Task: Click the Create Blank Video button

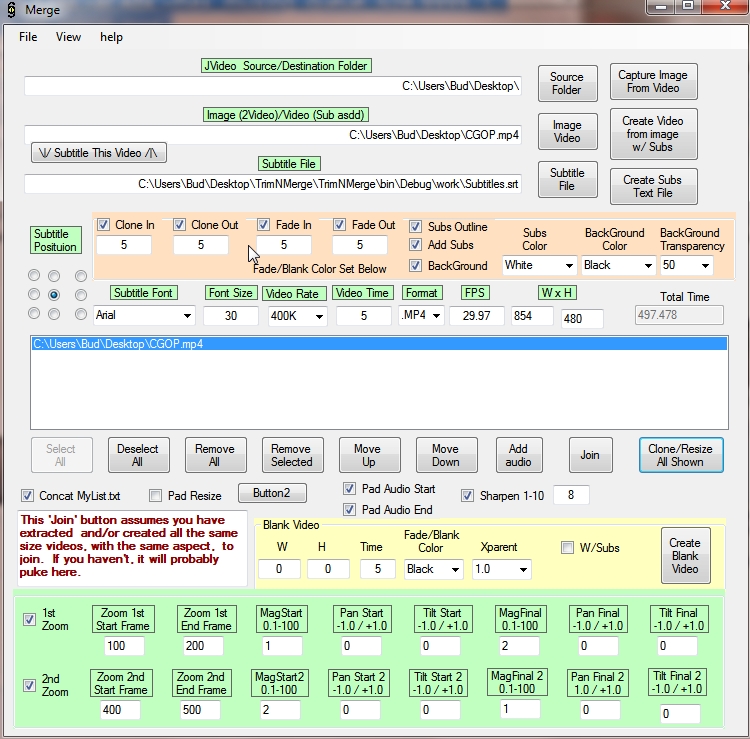Action: (685, 555)
